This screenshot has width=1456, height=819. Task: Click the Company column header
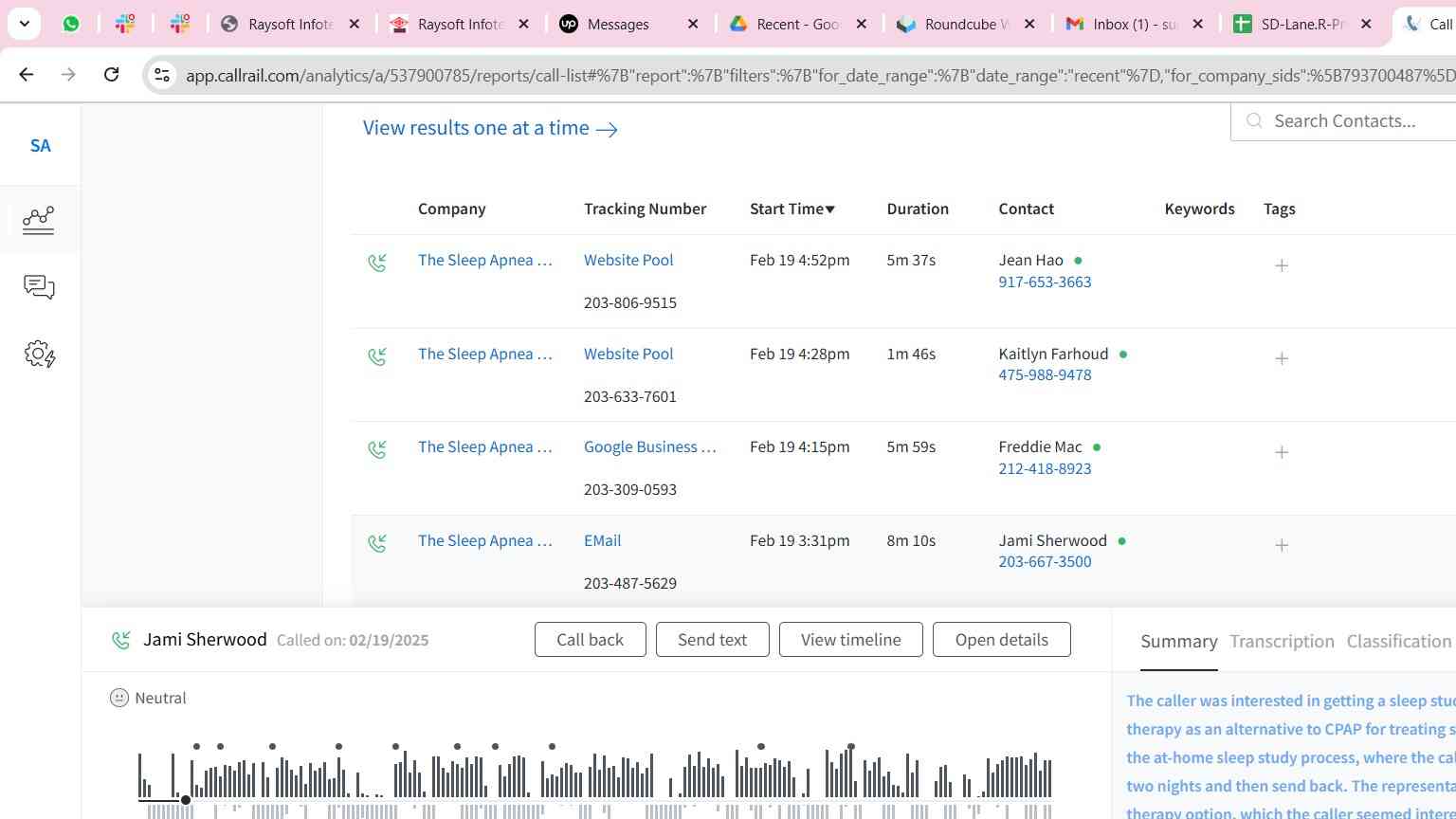tap(451, 209)
